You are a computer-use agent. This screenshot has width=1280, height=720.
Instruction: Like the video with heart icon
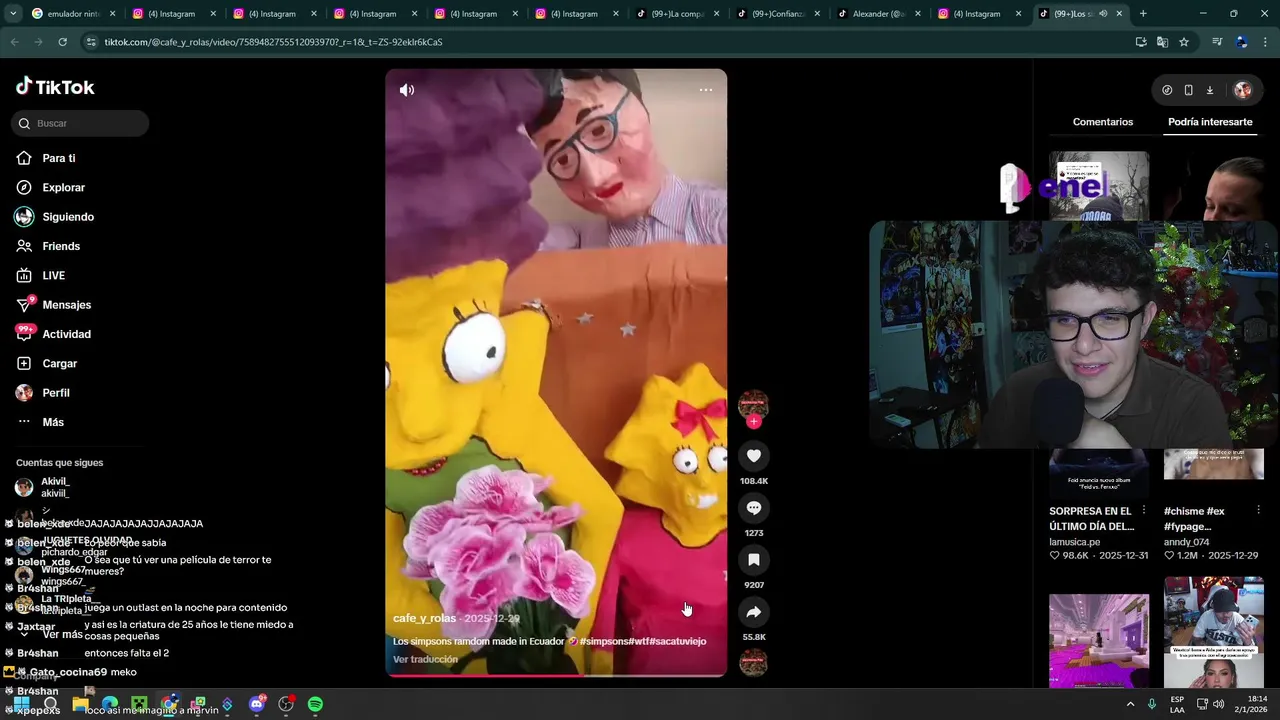(754, 456)
